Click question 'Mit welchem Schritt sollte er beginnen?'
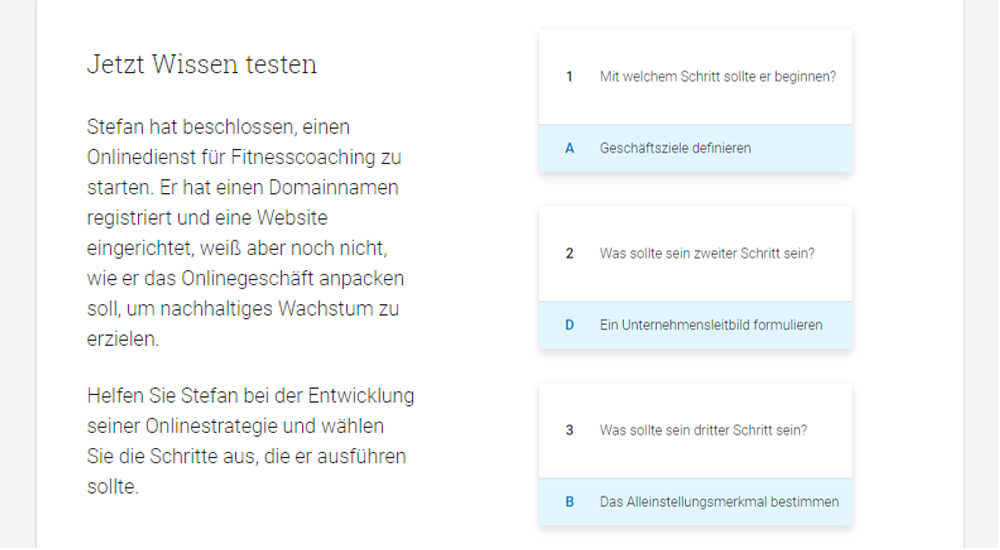 pos(717,76)
